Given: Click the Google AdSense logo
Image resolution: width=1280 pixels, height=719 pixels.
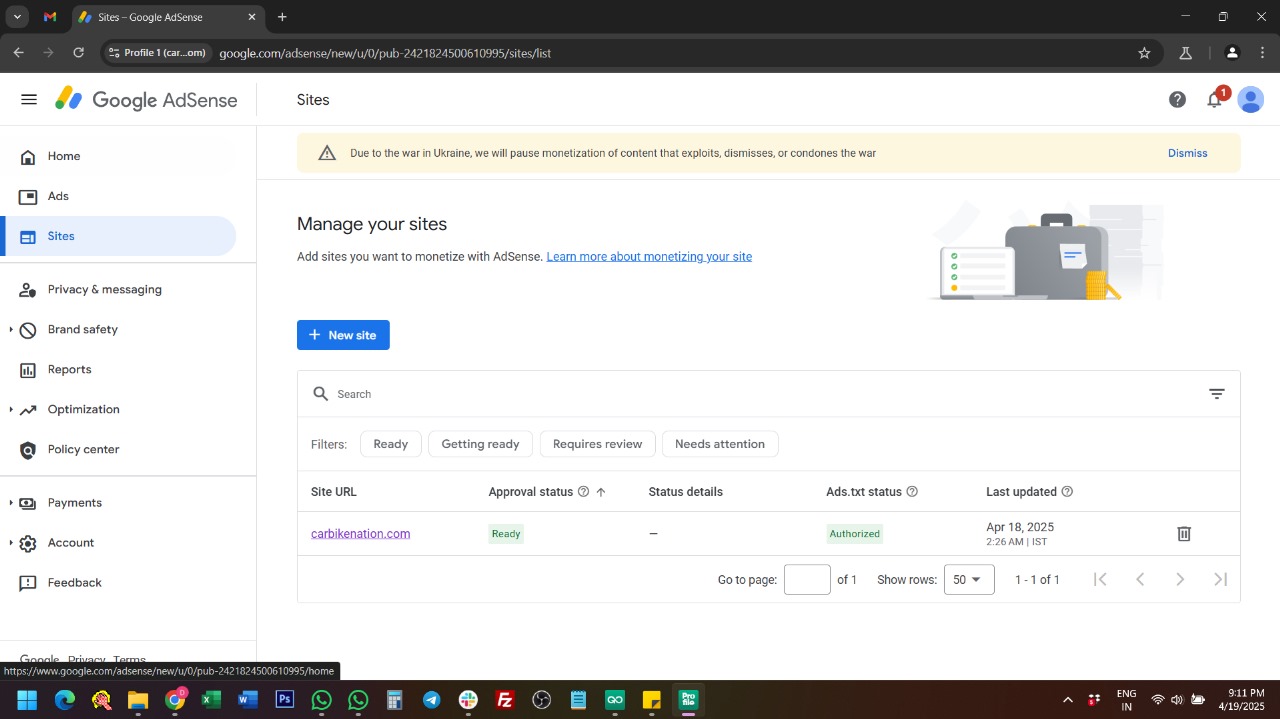Looking at the screenshot, I should coord(146,100).
